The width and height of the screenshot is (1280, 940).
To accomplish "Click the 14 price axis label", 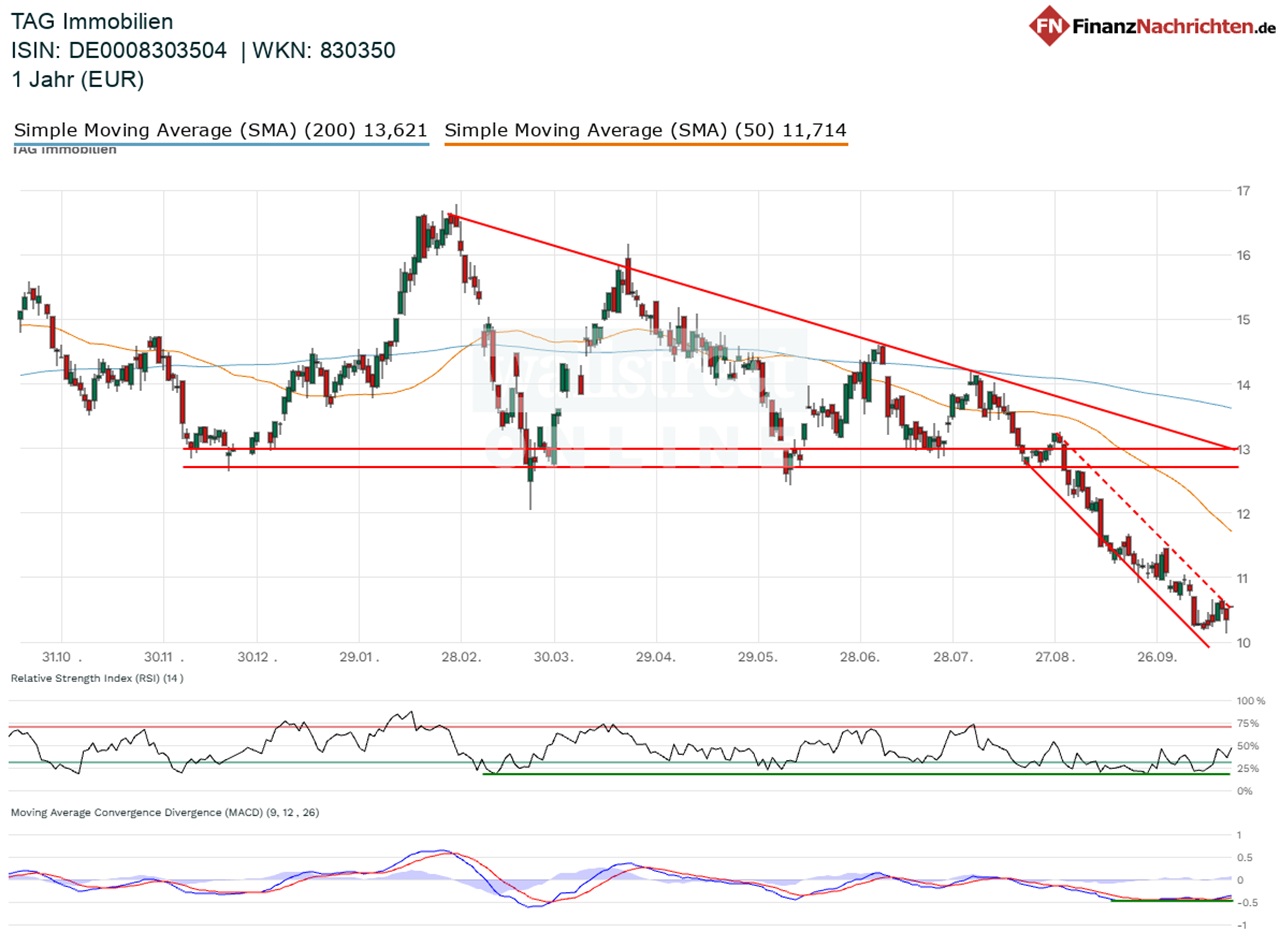I will click(x=1244, y=385).
